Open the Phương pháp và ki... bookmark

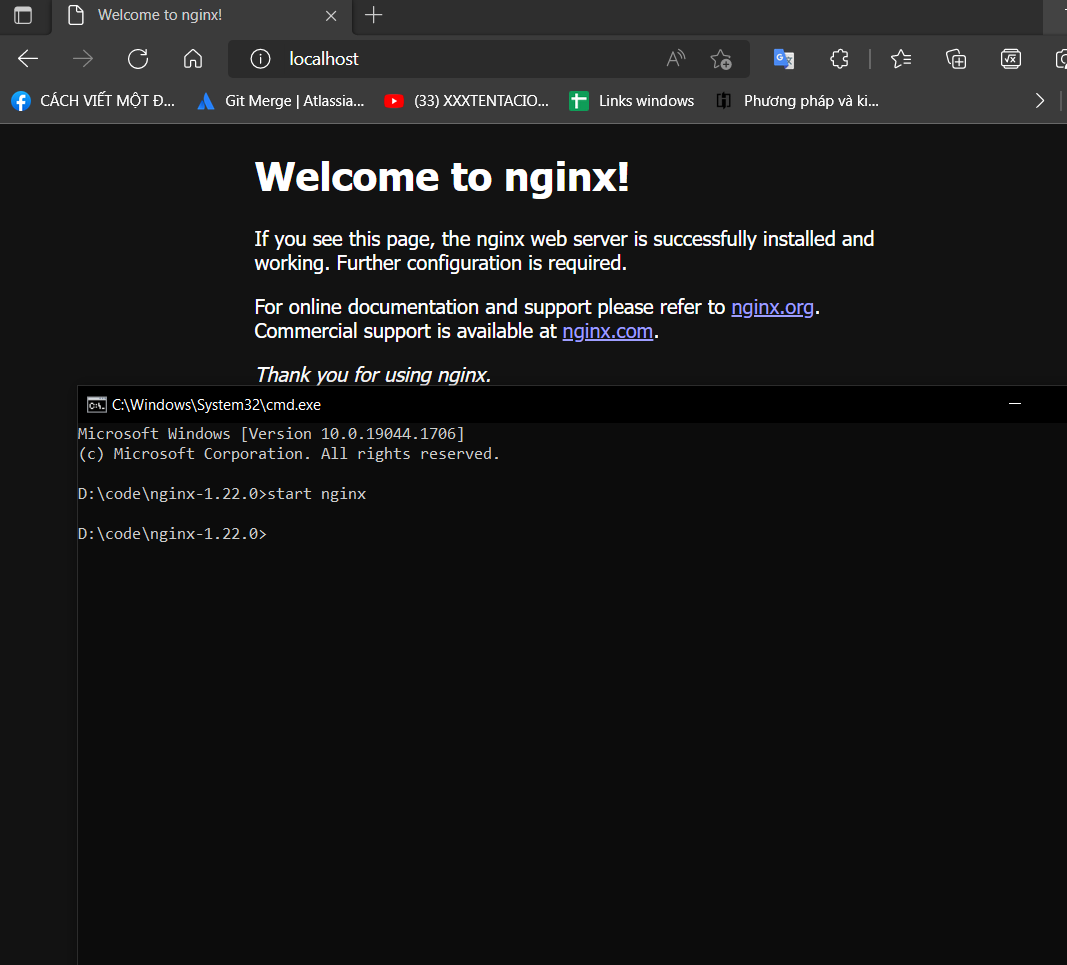(x=798, y=101)
